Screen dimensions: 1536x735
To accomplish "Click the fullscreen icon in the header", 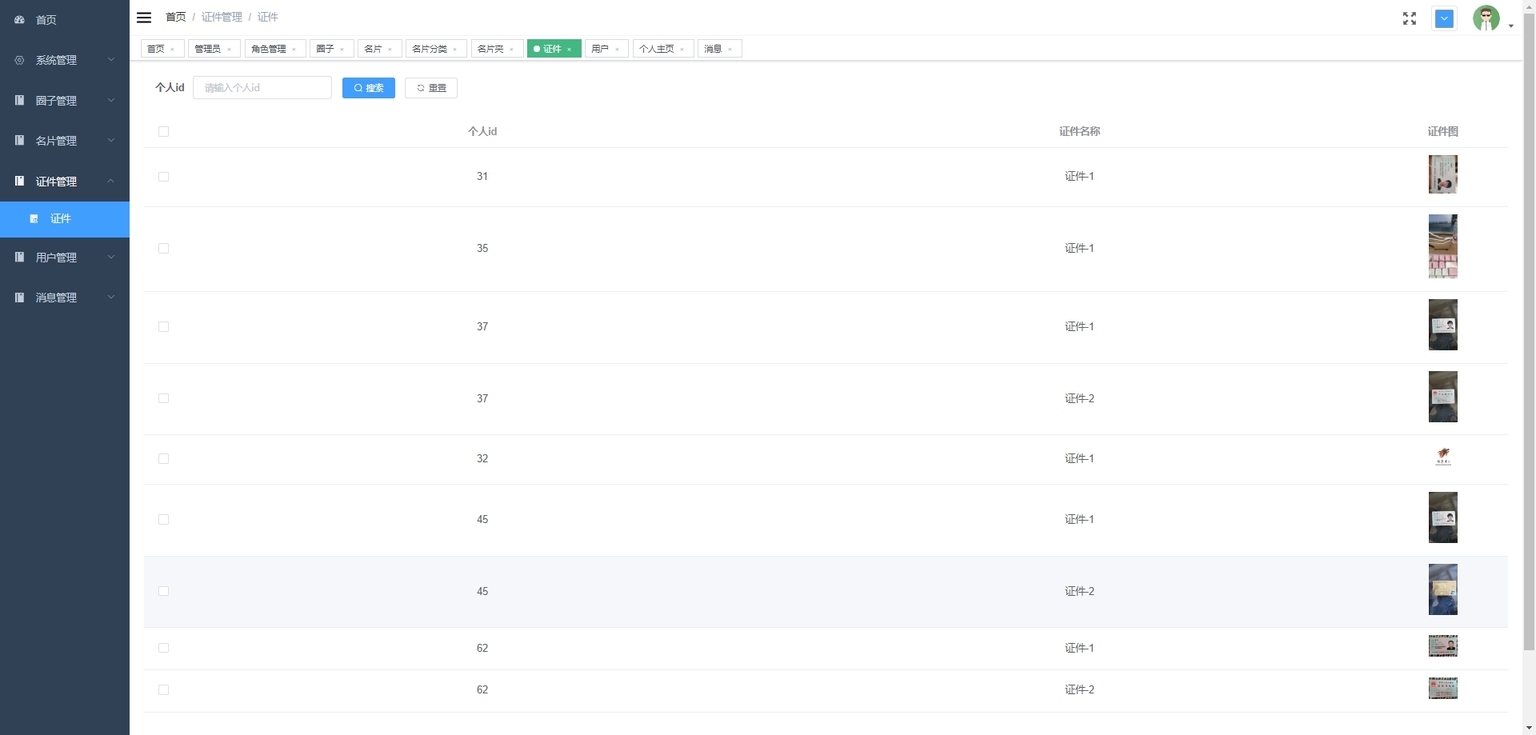I will (1409, 18).
